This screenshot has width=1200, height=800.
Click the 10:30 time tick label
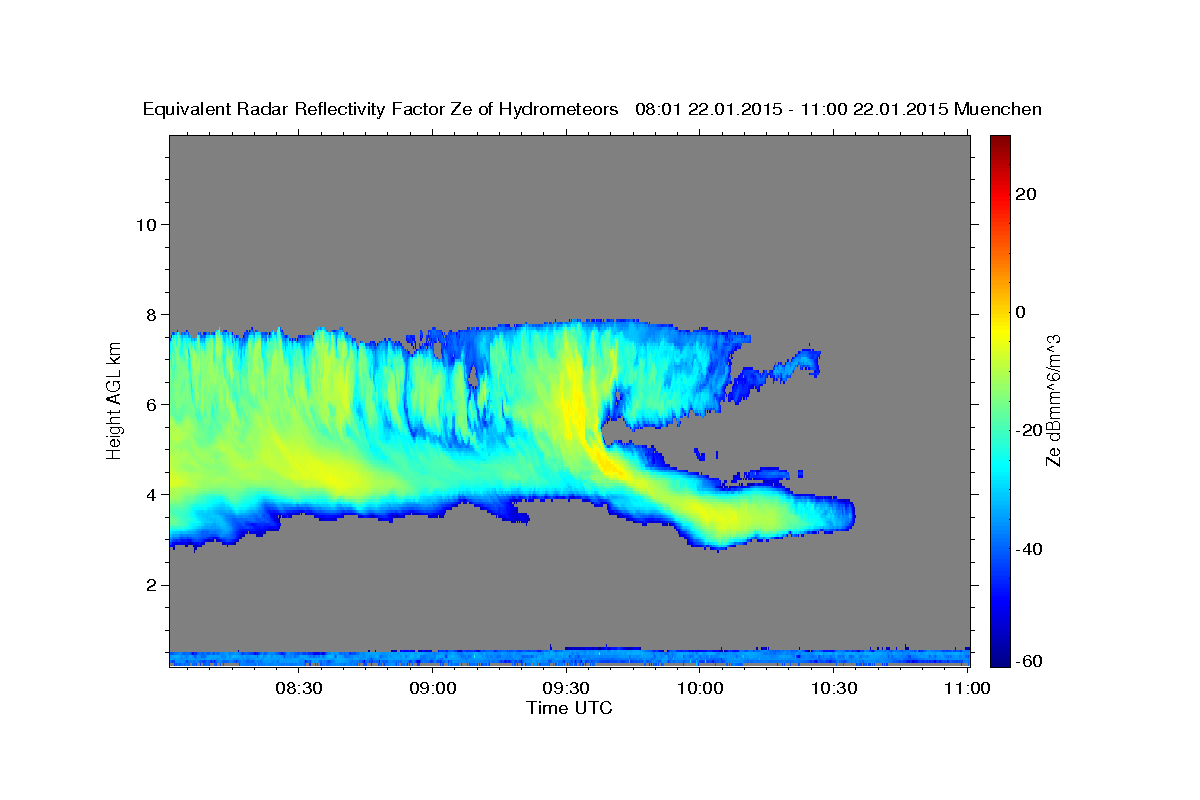tap(834, 688)
